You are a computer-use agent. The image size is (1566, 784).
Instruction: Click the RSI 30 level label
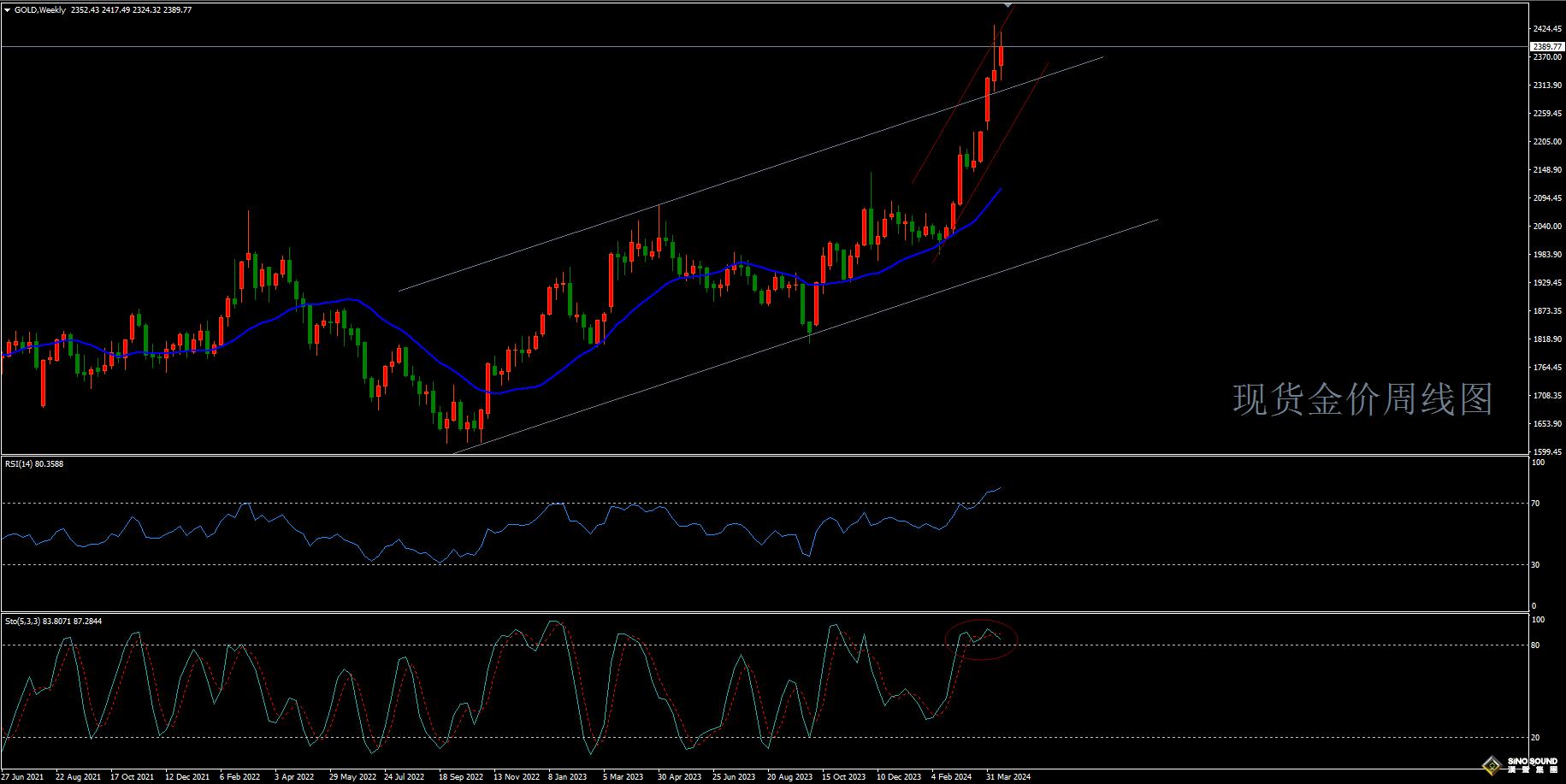coord(1536,565)
